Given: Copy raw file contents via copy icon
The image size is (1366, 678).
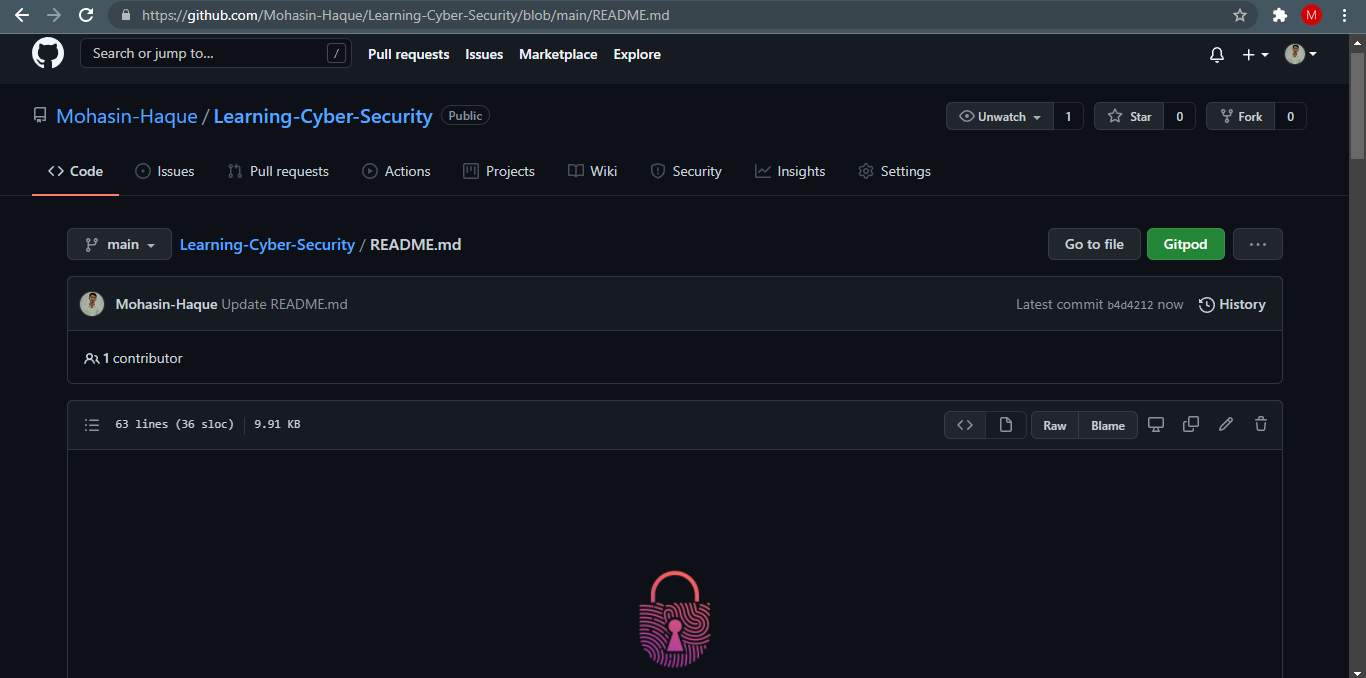Looking at the screenshot, I should pos(1190,424).
